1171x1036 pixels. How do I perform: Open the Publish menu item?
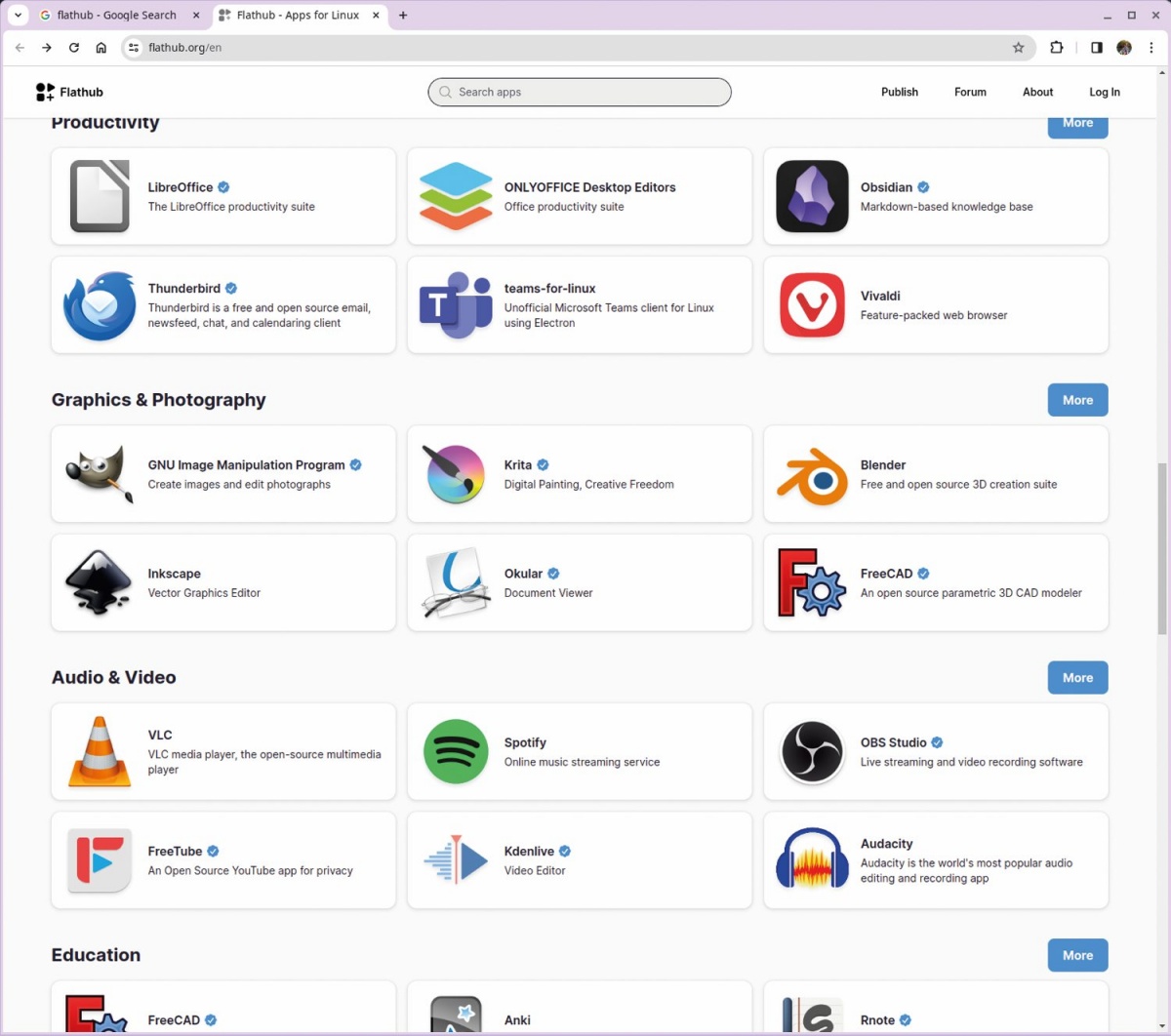point(900,92)
